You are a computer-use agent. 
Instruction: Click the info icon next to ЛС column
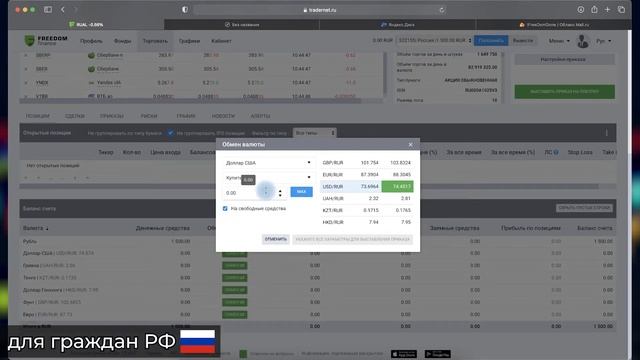556,152
